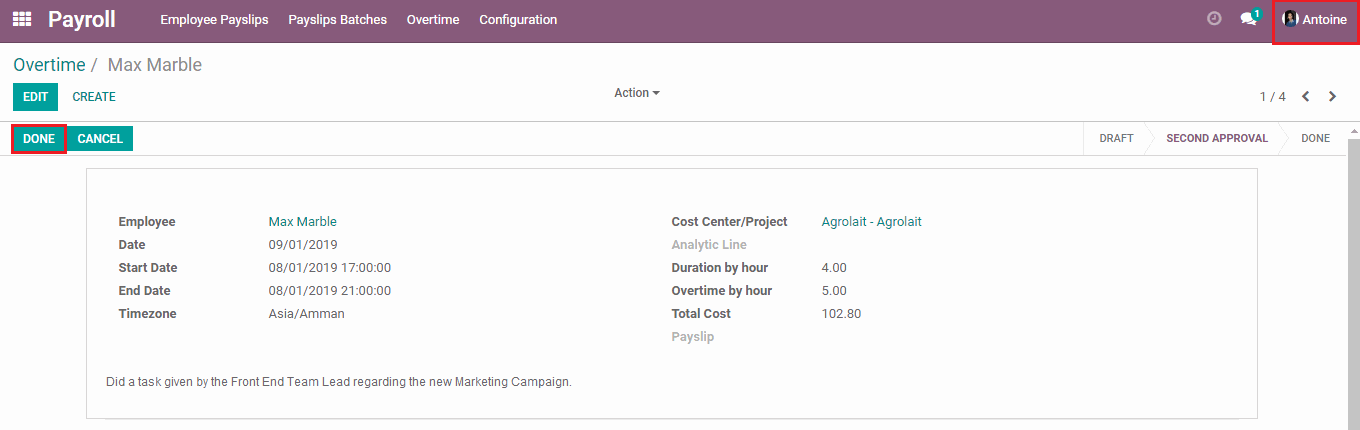
Task: Click the Total Cost label
Action: tap(701, 314)
